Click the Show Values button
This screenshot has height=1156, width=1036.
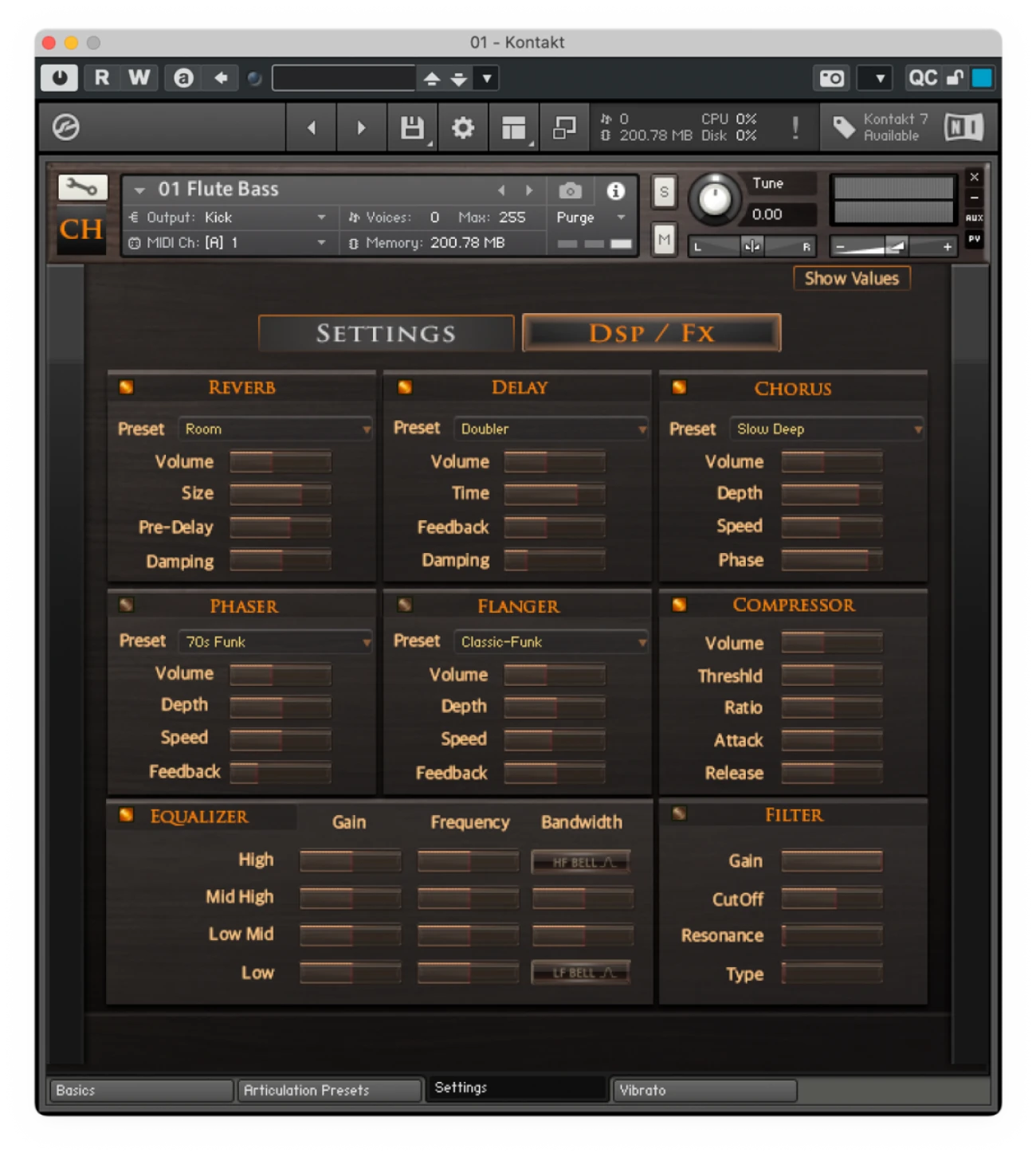click(x=851, y=278)
